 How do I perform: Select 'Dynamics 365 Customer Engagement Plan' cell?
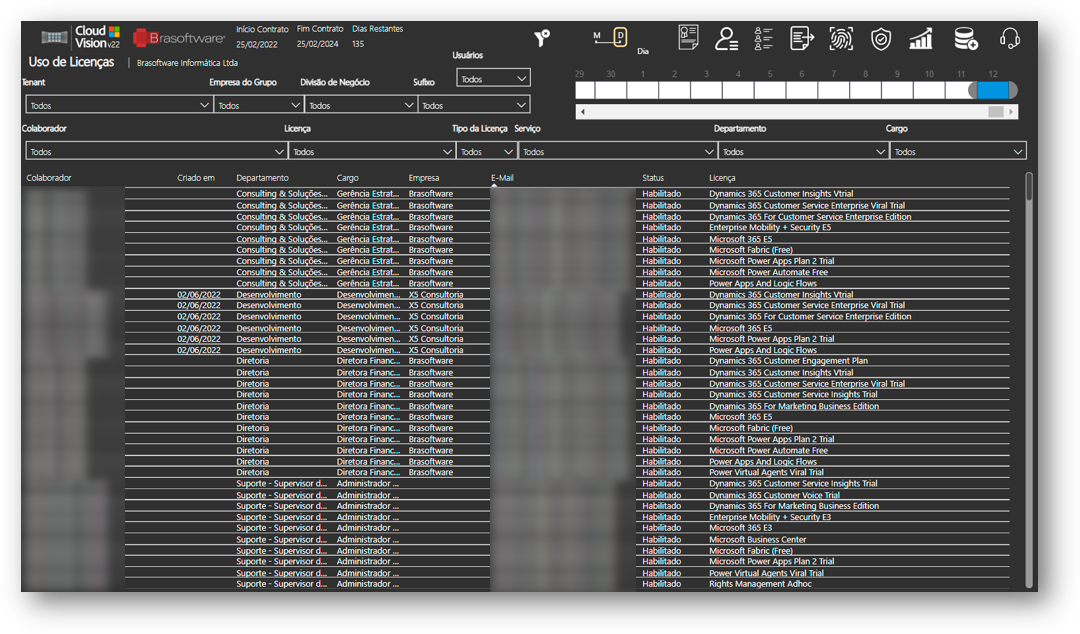point(789,360)
